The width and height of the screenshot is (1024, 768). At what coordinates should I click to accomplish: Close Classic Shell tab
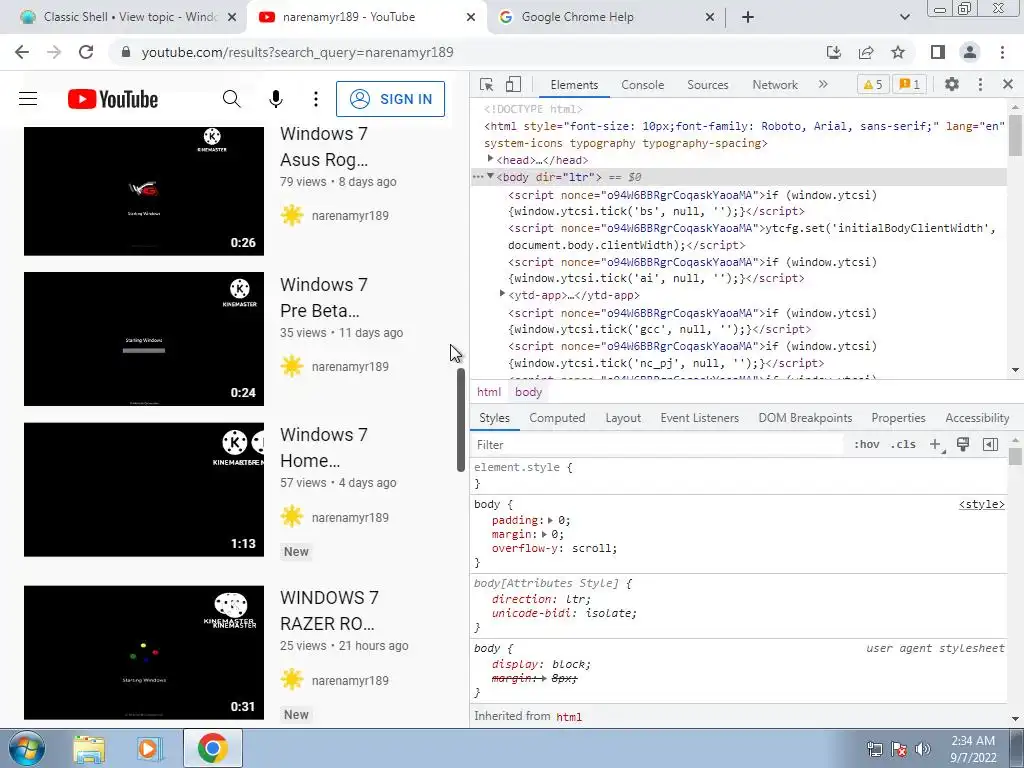pos(231,17)
